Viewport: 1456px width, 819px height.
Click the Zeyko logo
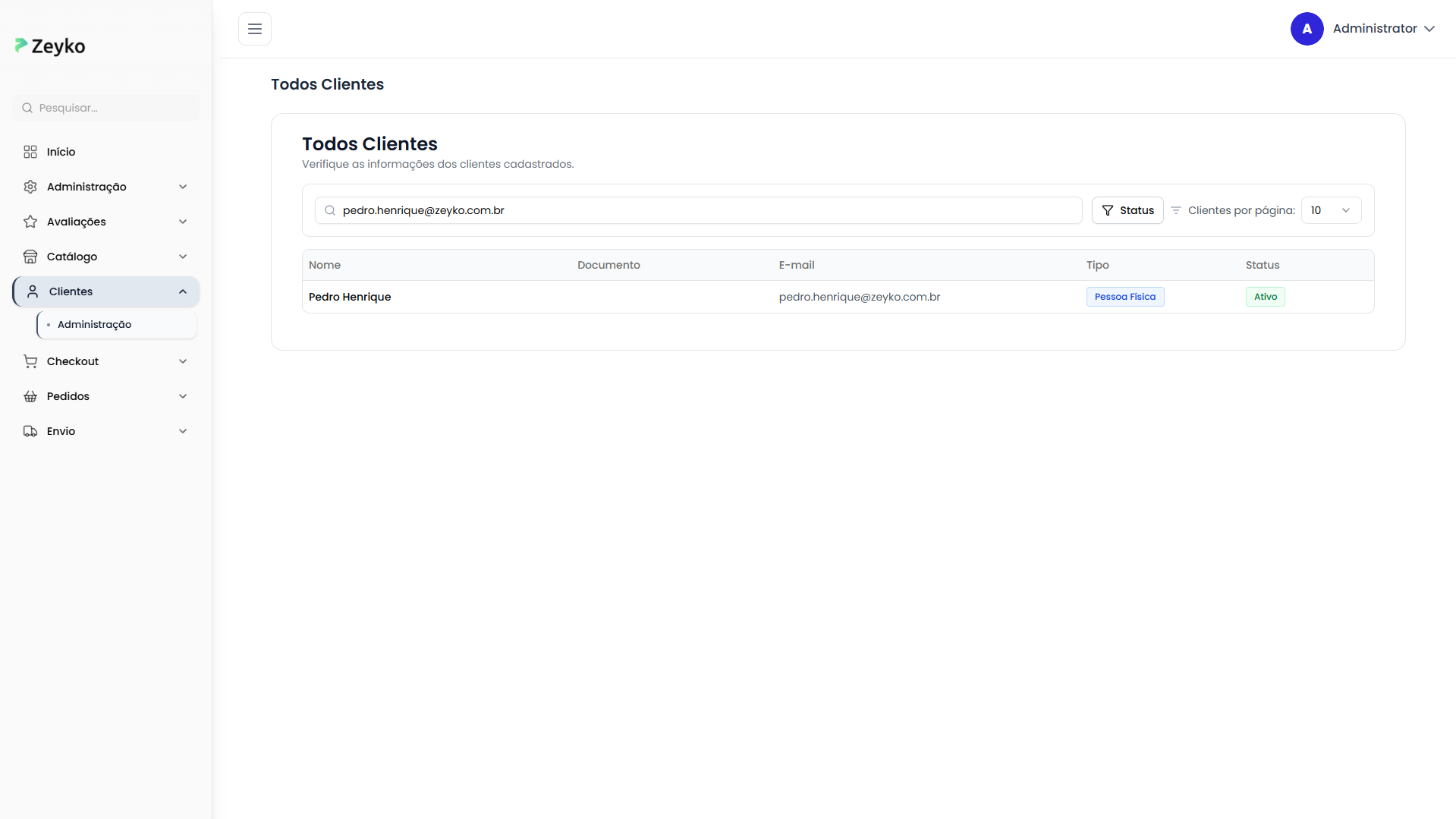(50, 46)
